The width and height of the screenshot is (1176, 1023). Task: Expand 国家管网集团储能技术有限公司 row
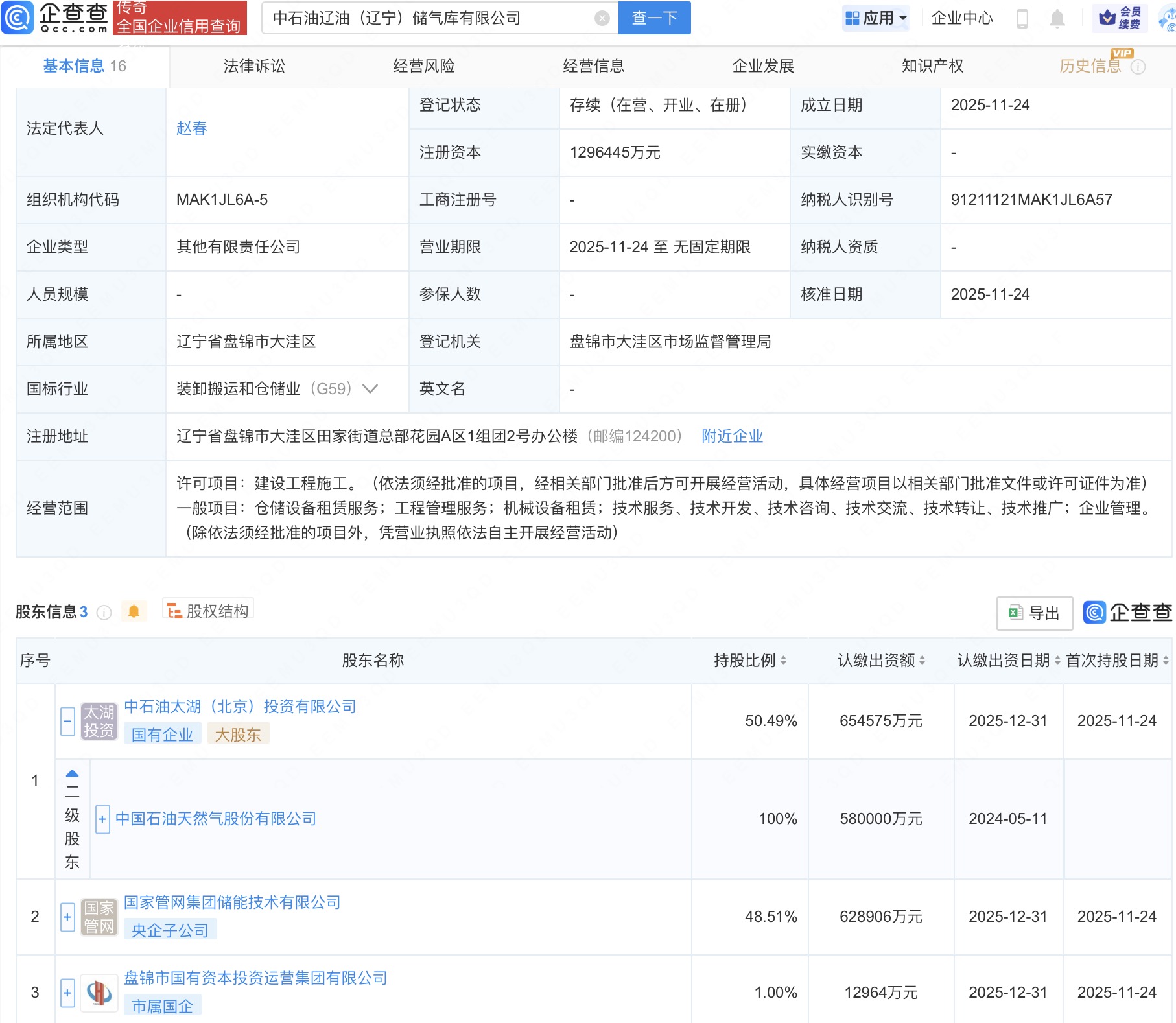pyautogui.click(x=67, y=917)
